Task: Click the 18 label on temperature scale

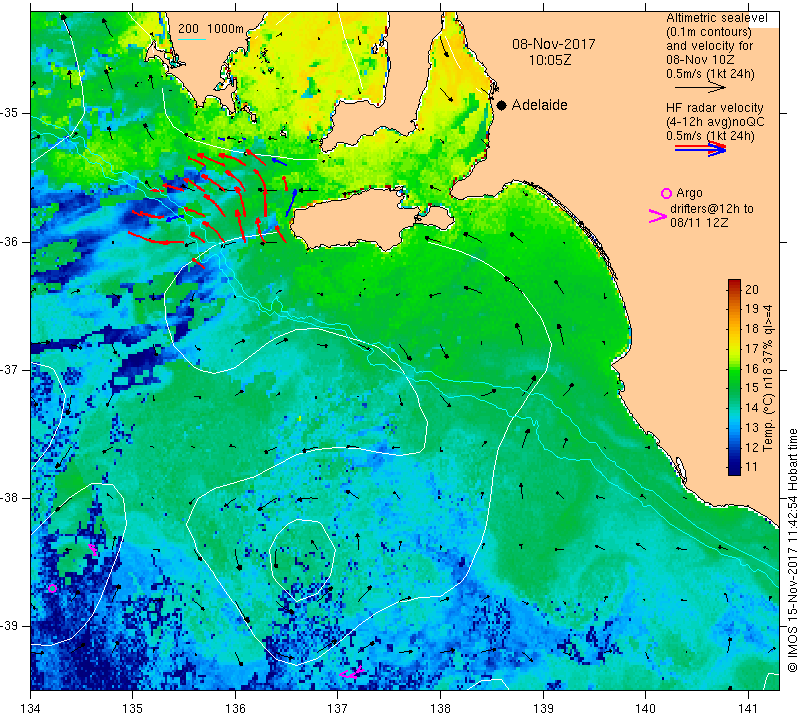Action: [752, 329]
